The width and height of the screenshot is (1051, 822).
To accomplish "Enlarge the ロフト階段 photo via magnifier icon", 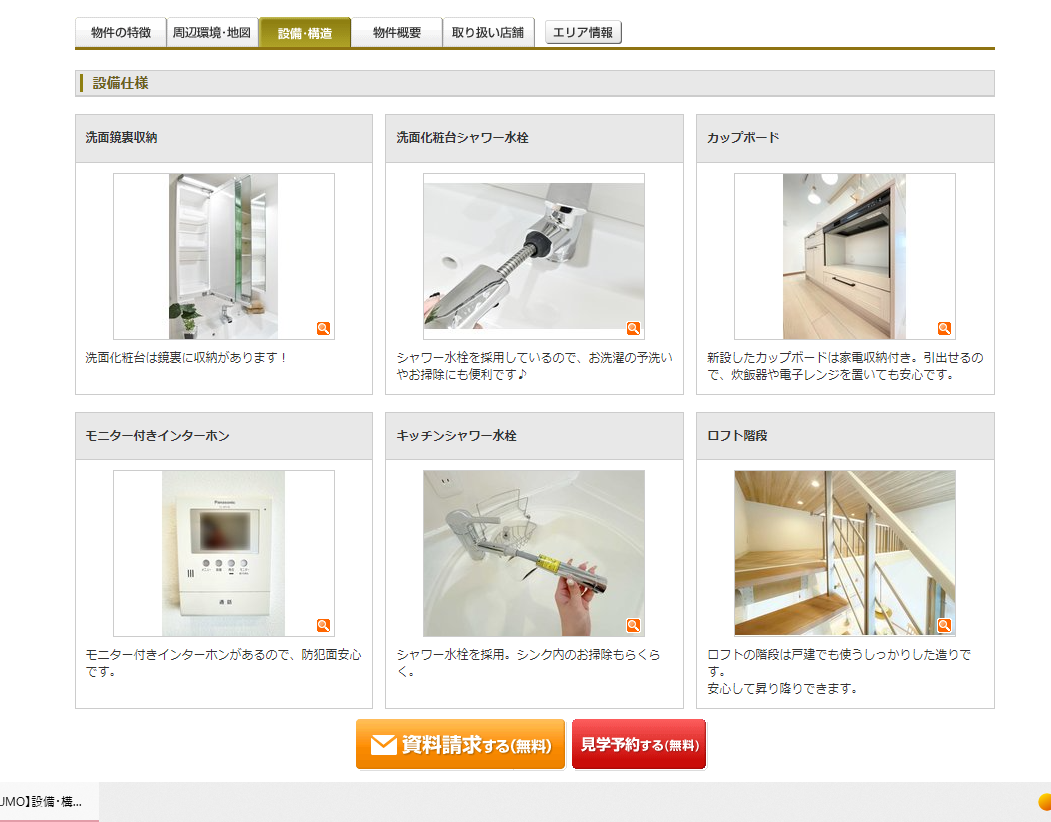I will click(944, 625).
